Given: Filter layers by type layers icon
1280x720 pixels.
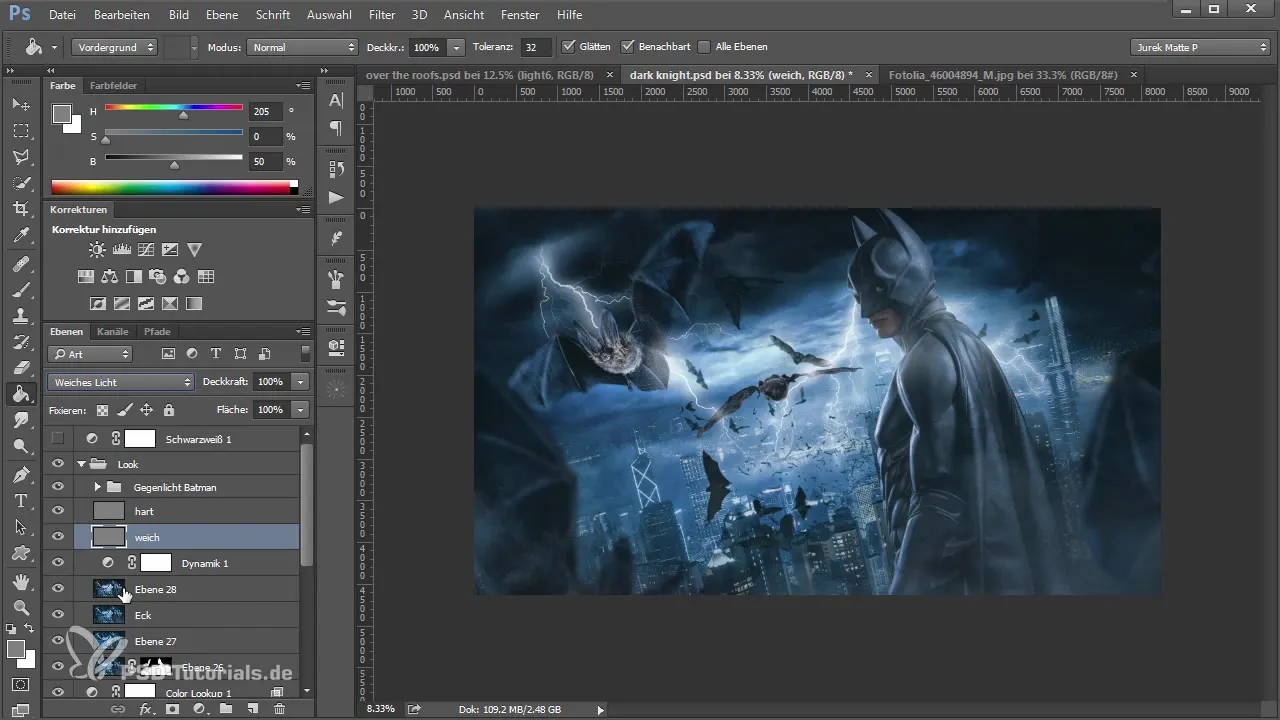Looking at the screenshot, I should 215,354.
